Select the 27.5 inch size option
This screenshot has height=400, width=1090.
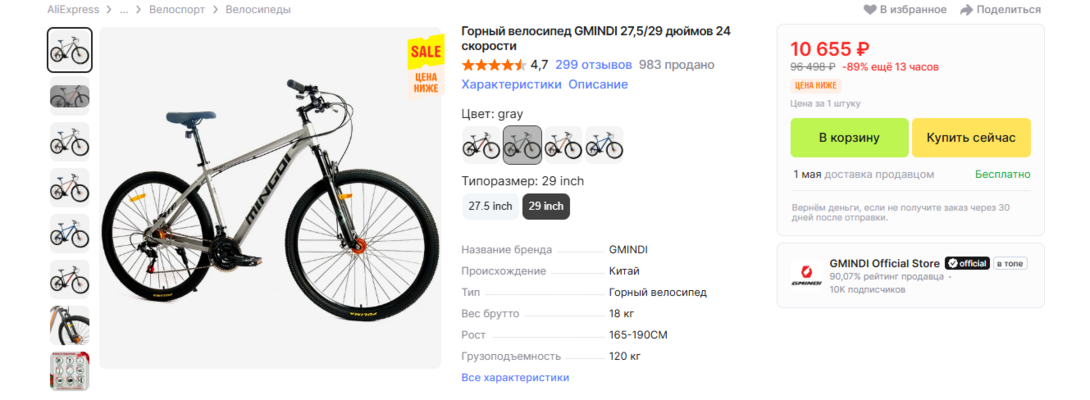pyautogui.click(x=489, y=207)
